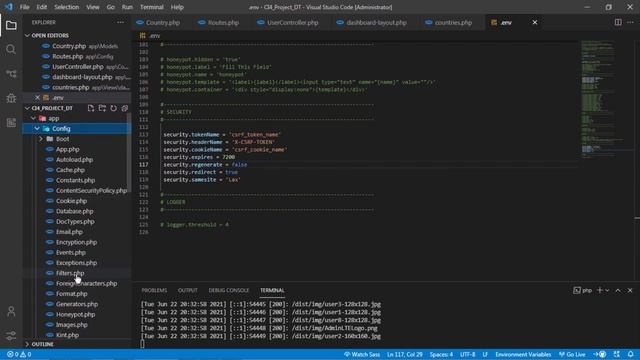Add a new terminal with plus icon

599,290
